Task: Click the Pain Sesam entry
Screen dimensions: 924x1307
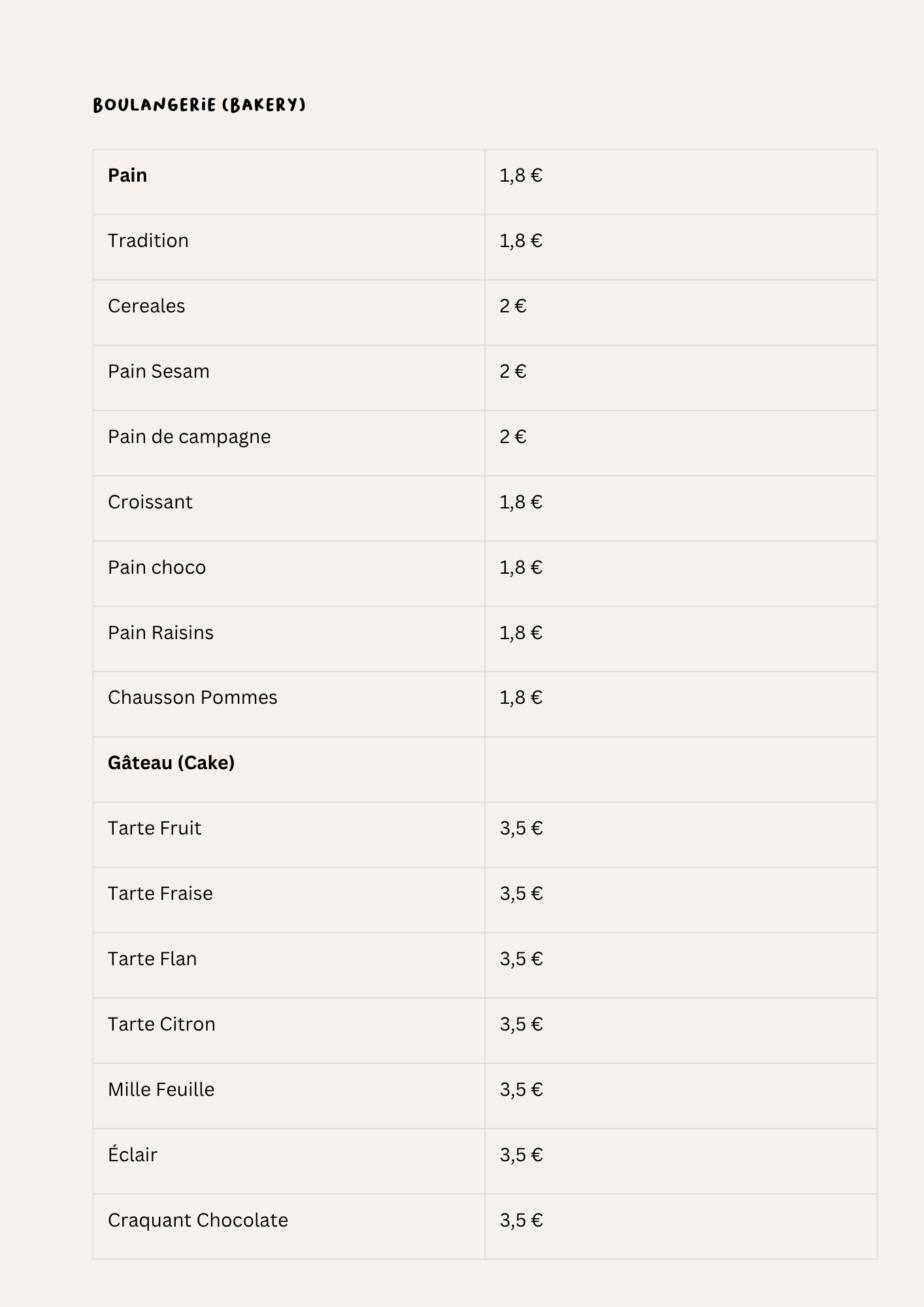Action: point(159,372)
